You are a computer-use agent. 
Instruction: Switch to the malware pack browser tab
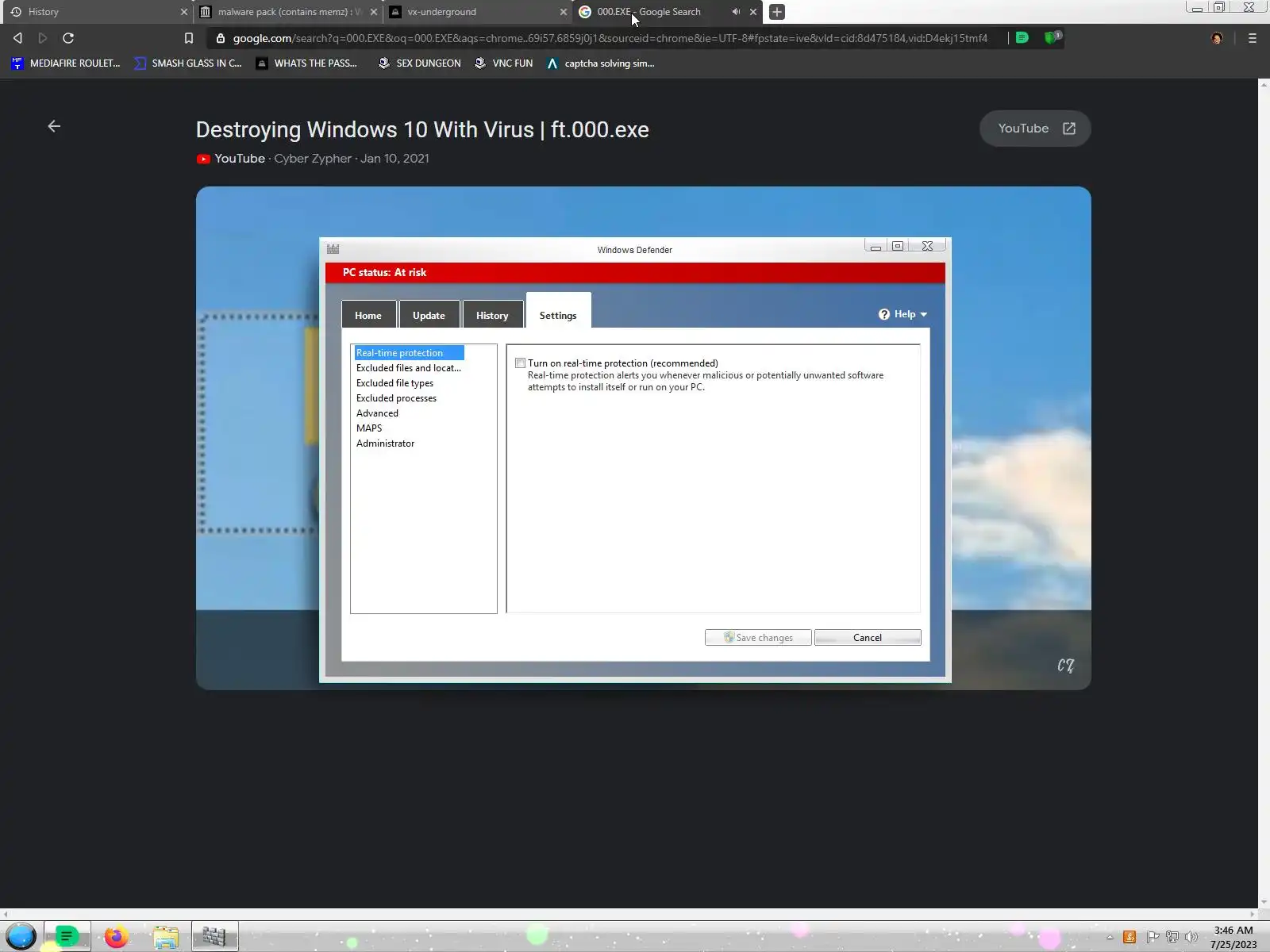[286, 12]
